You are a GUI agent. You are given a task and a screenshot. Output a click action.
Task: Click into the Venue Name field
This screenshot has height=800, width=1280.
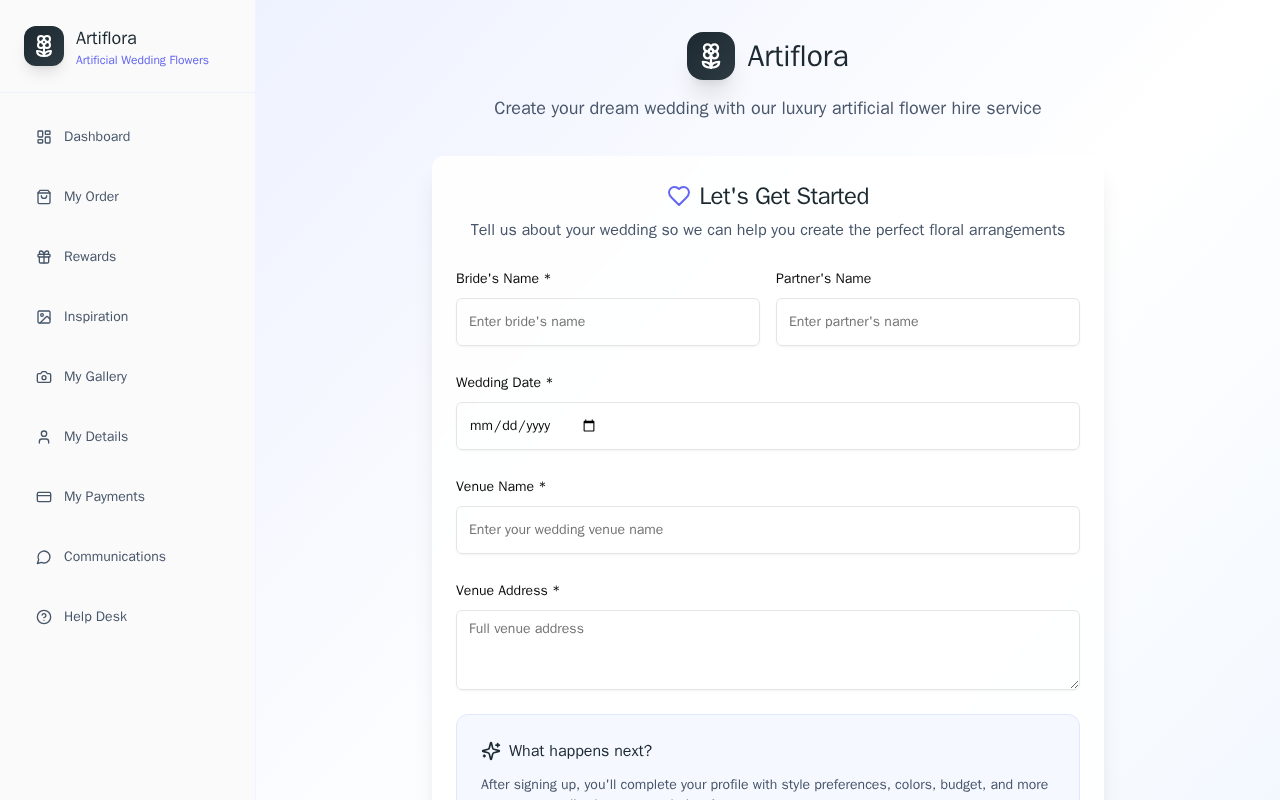point(768,530)
